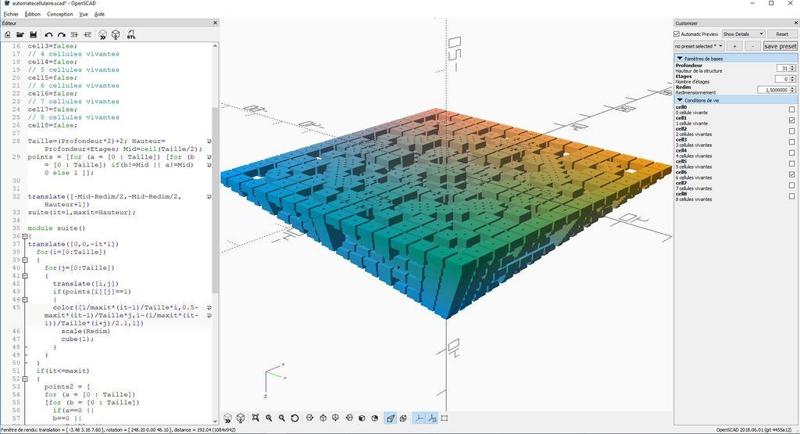This screenshot has width=800, height=434.
Task: Click the Preview icon in viewport toolbar
Action: tap(228, 418)
